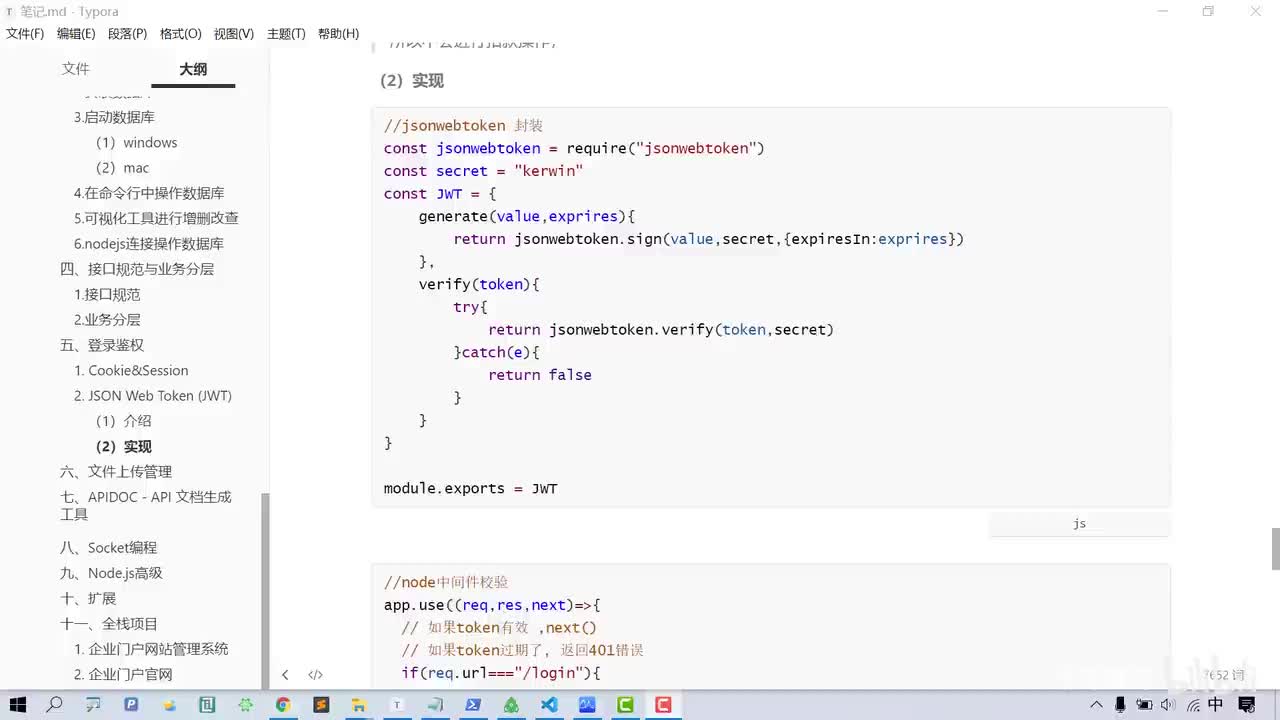Open 1. 企业门户网站管理系统 outline item
1280x720 pixels.
(x=151, y=649)
